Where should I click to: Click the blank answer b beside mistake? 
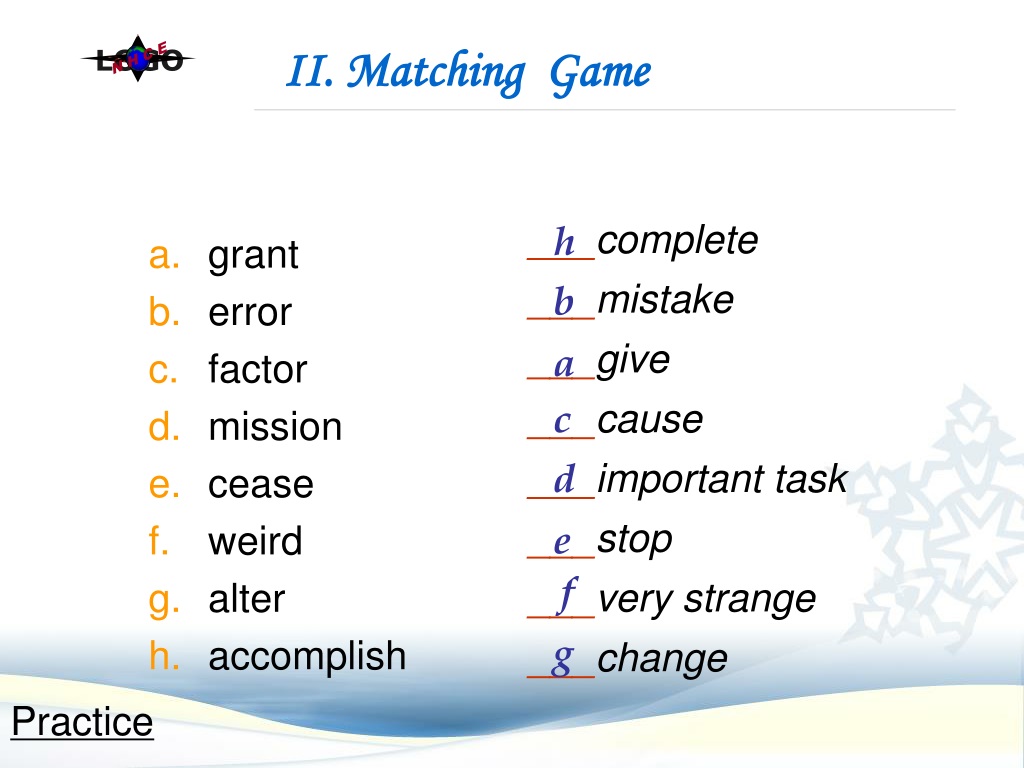[x=561, y=301]
